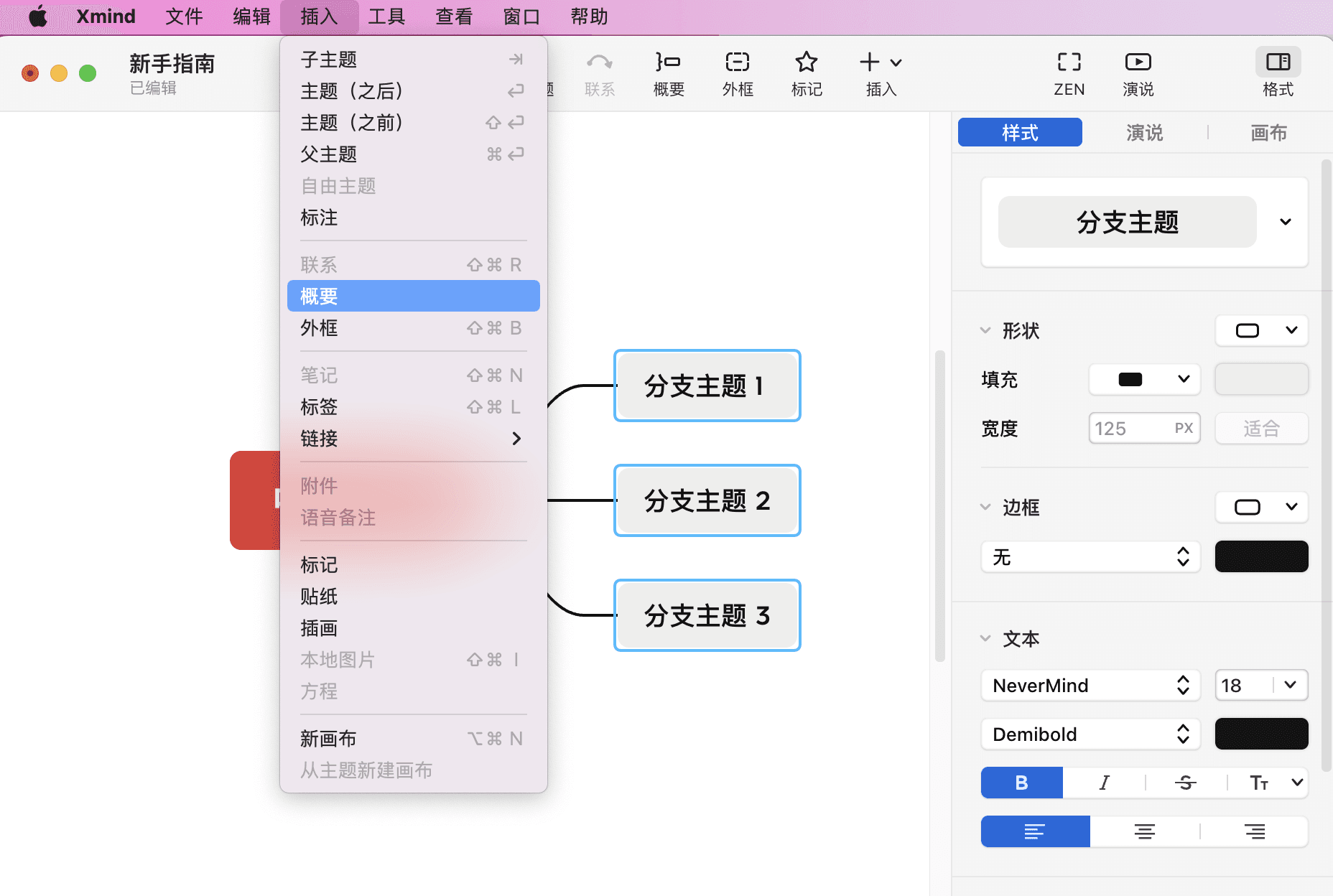Click the 适合 width button
The height and width of the screenshot is (896, 1333).
click(x=1261, y=428)
